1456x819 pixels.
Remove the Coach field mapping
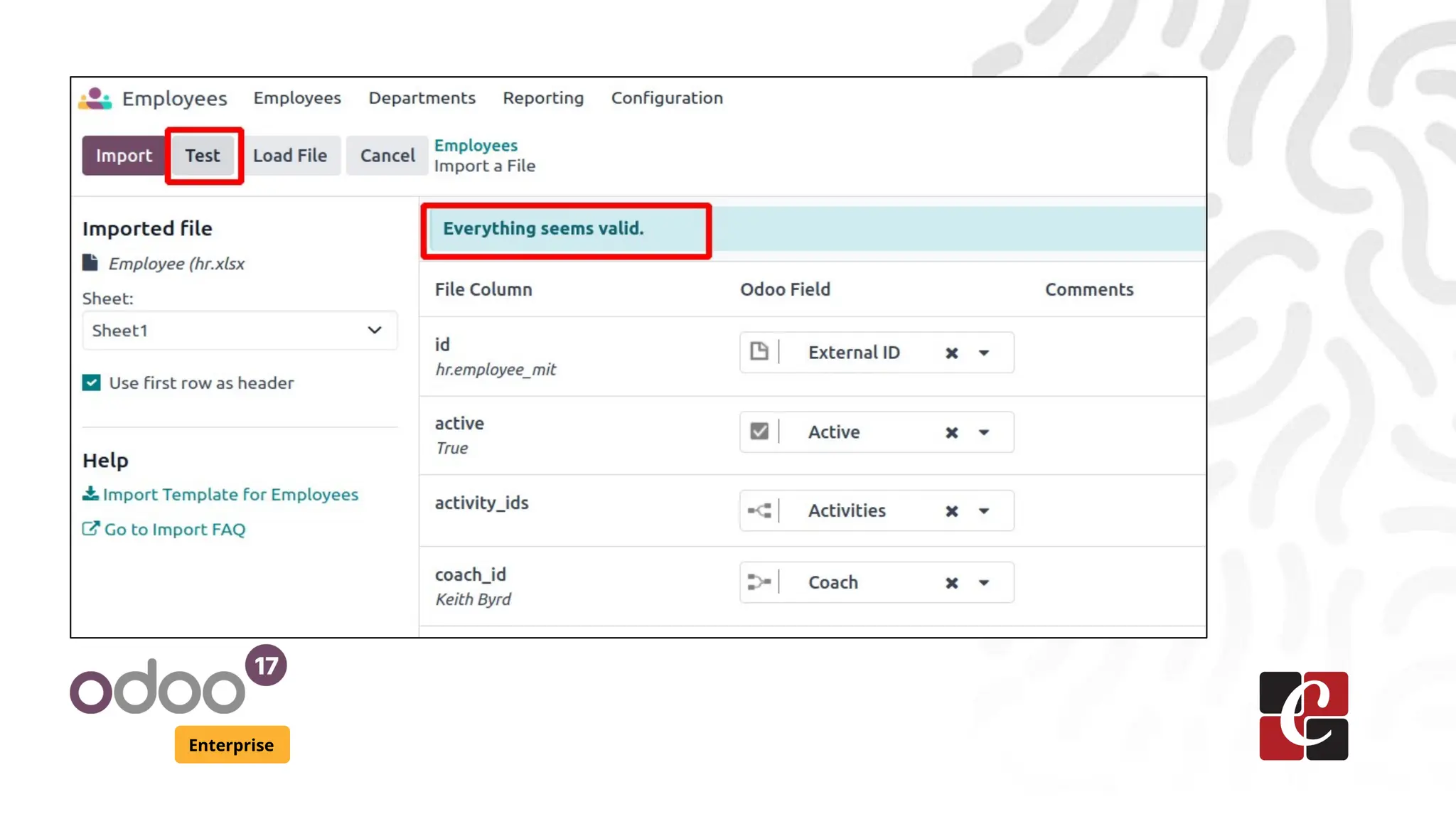point(952,584)
